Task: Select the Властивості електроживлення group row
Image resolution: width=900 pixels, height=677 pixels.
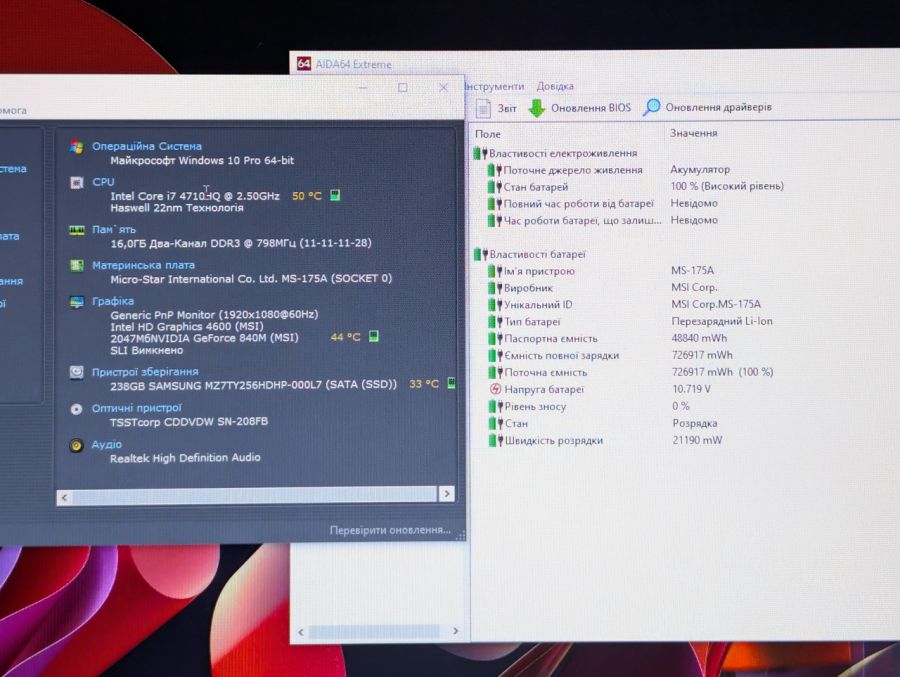Action: tap(556, 153)
